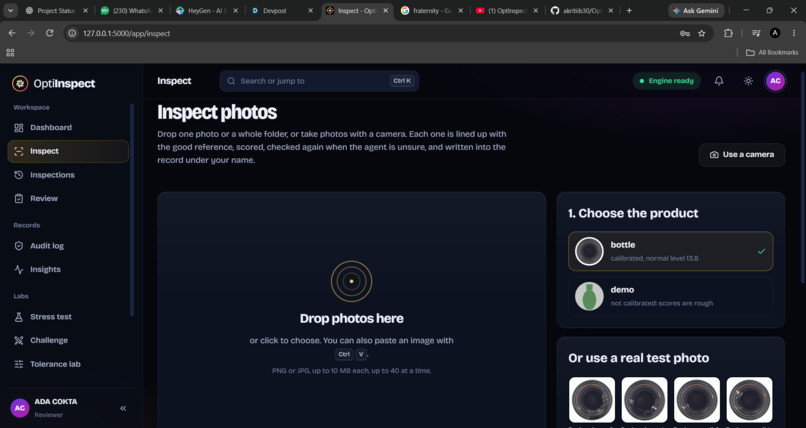Viewport: 806px width, 428px height.
Task: Click the page's vertical scrollbar
Action: [802, 177]
